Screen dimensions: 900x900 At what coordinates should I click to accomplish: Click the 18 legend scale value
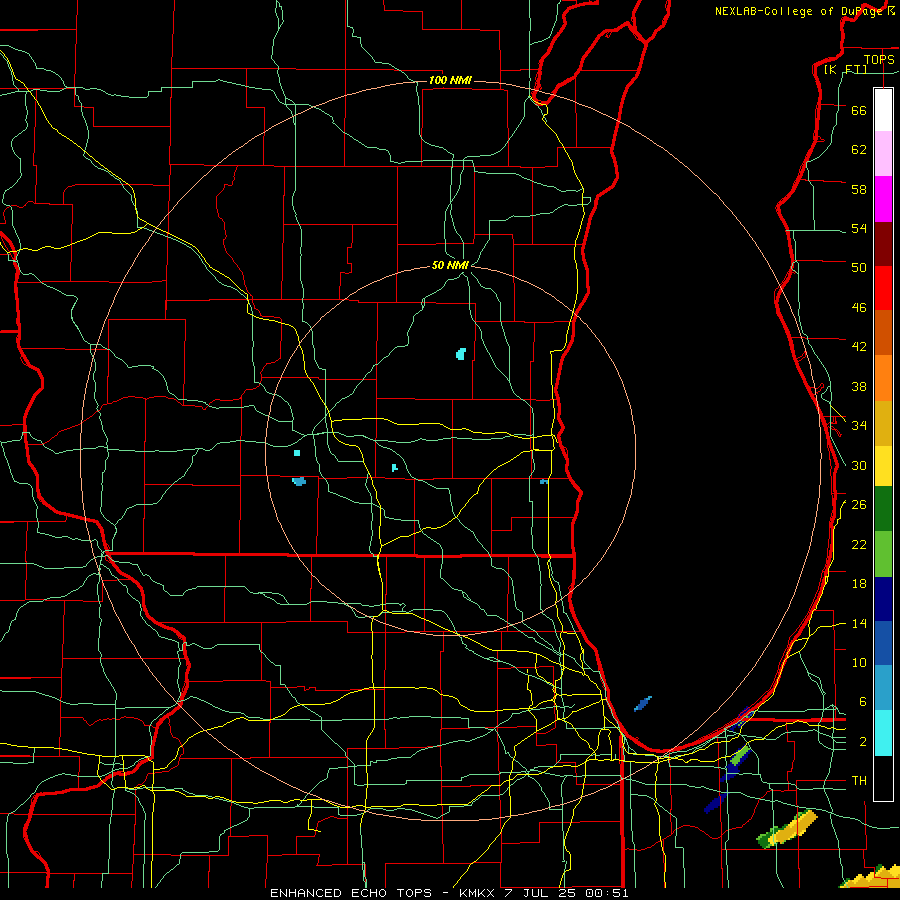(x=859, y=584)
